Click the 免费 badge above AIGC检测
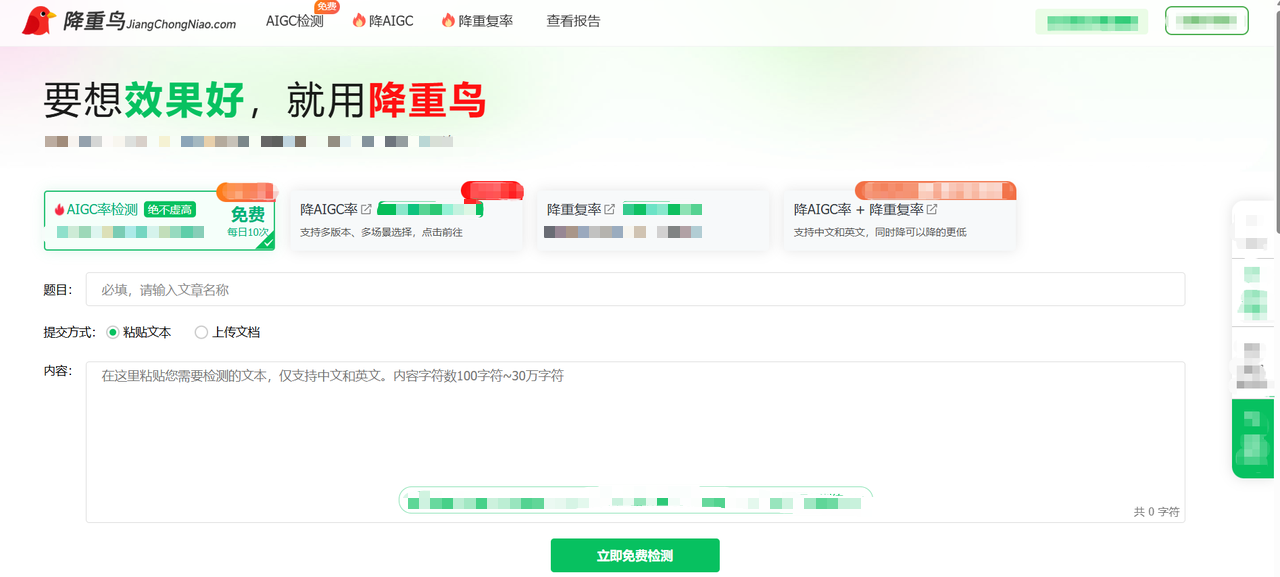Screen dimensions: 1280x577 click(x=327, y=6)
